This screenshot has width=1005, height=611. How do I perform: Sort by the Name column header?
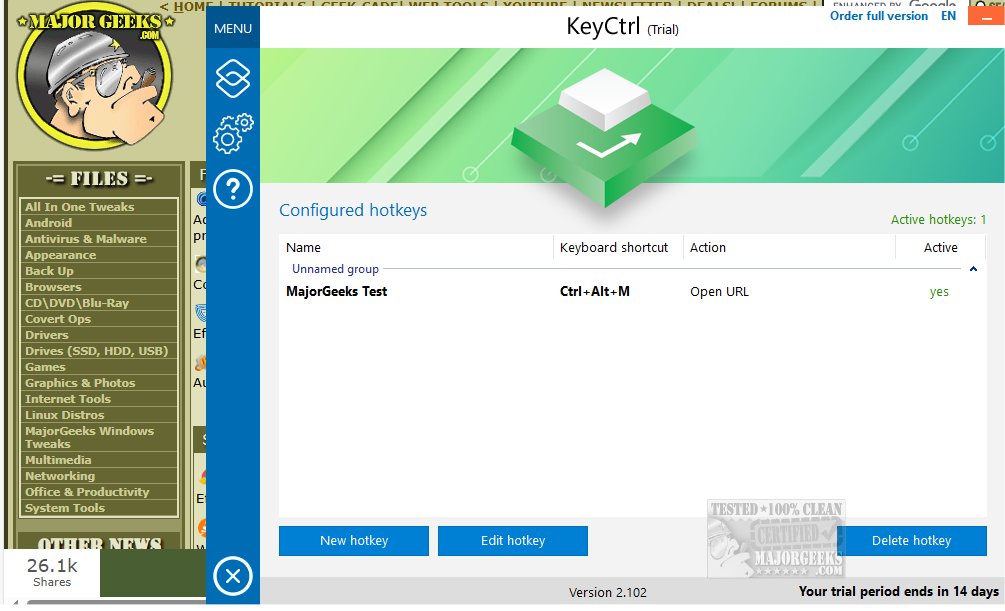[x=416, y=247]
